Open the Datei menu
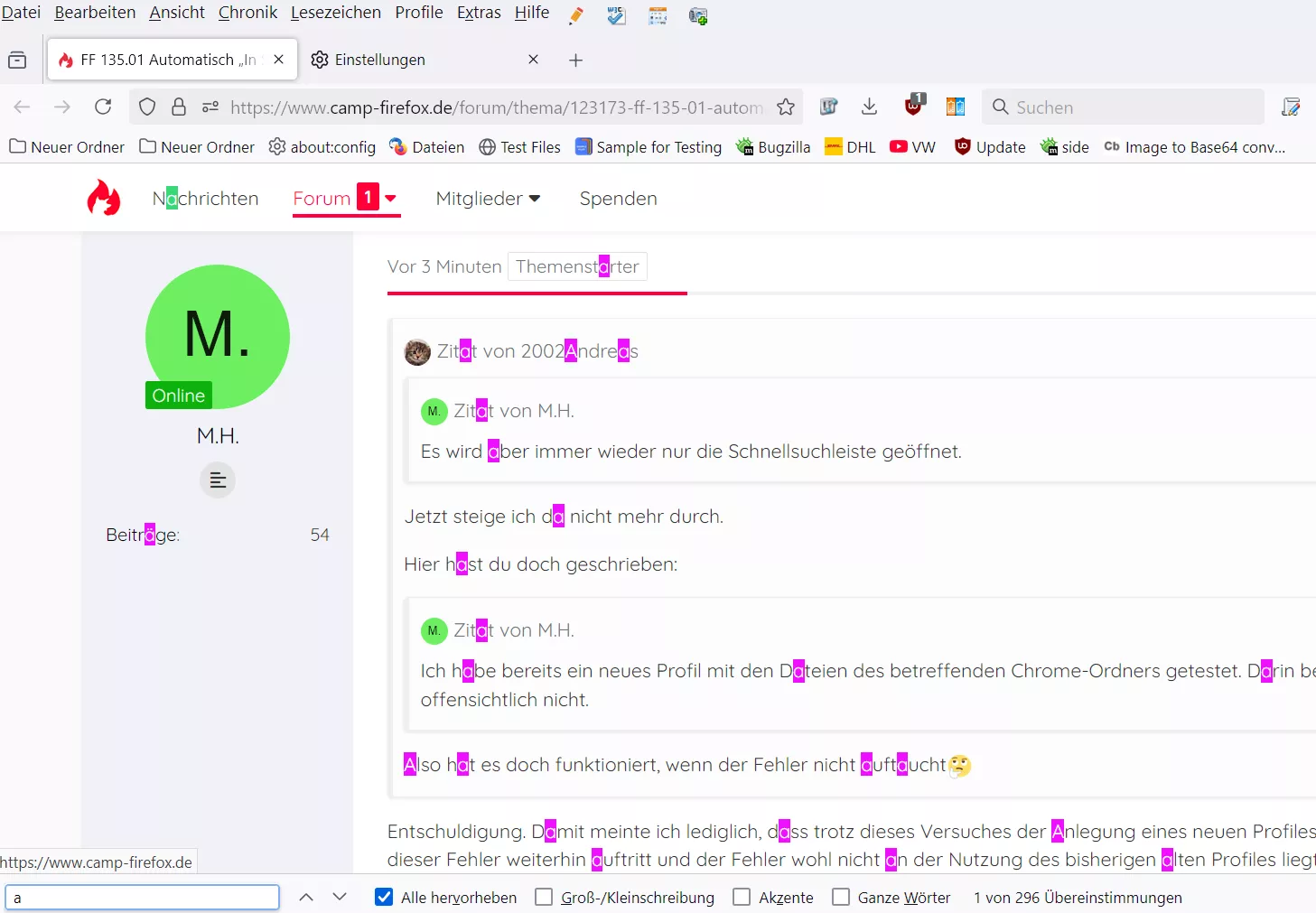Viewport: 1316px width, 913px height. tap(21, 13)
